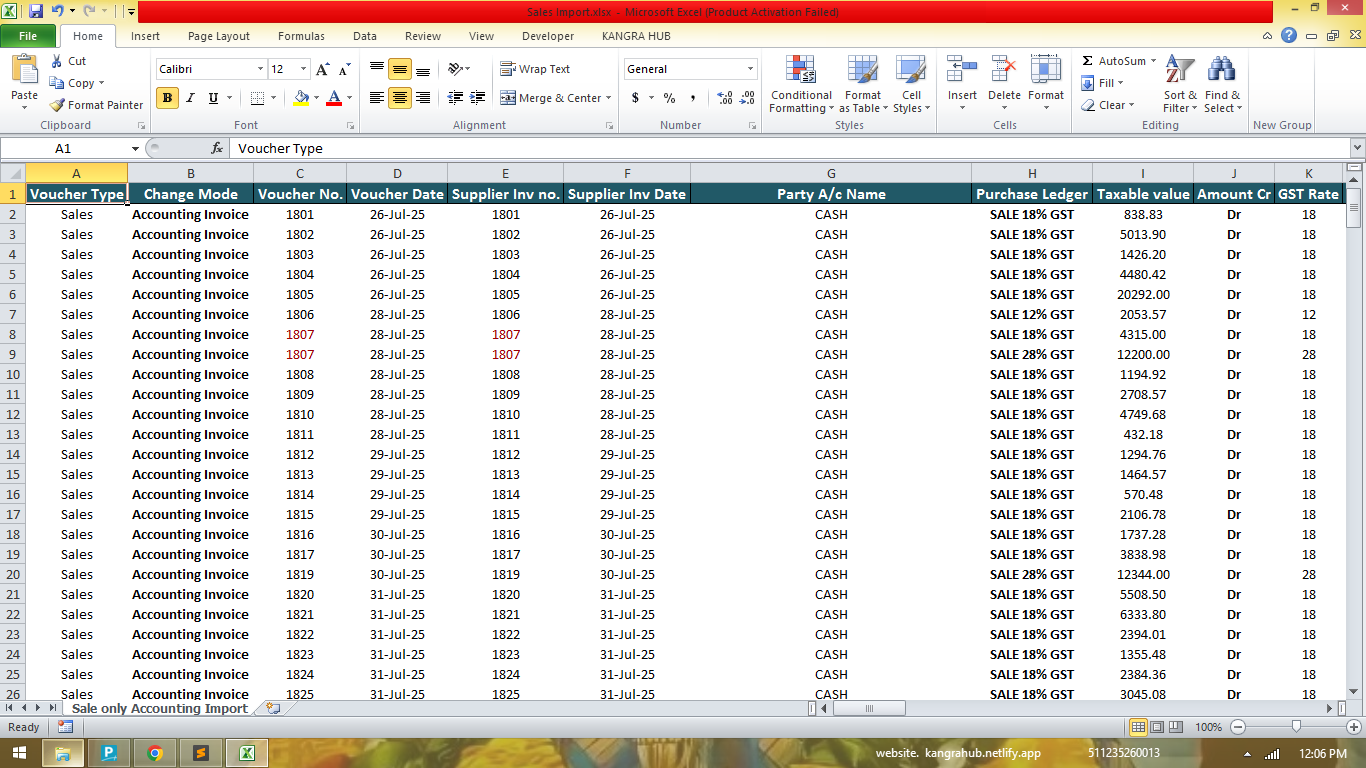Click the Merge & Center icon
The height and width of the screenshot is (768, 1366).
coord(508,98)
